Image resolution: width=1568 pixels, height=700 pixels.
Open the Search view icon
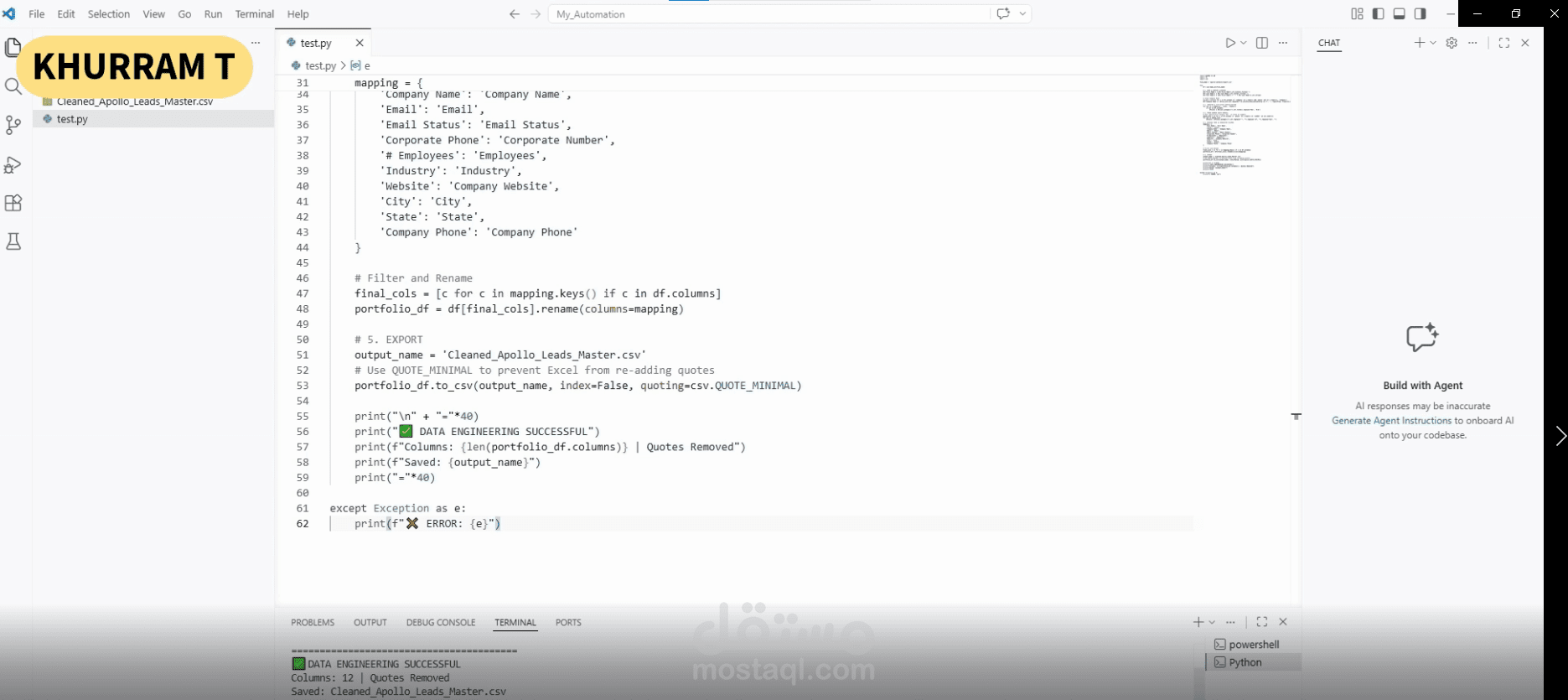13,86
